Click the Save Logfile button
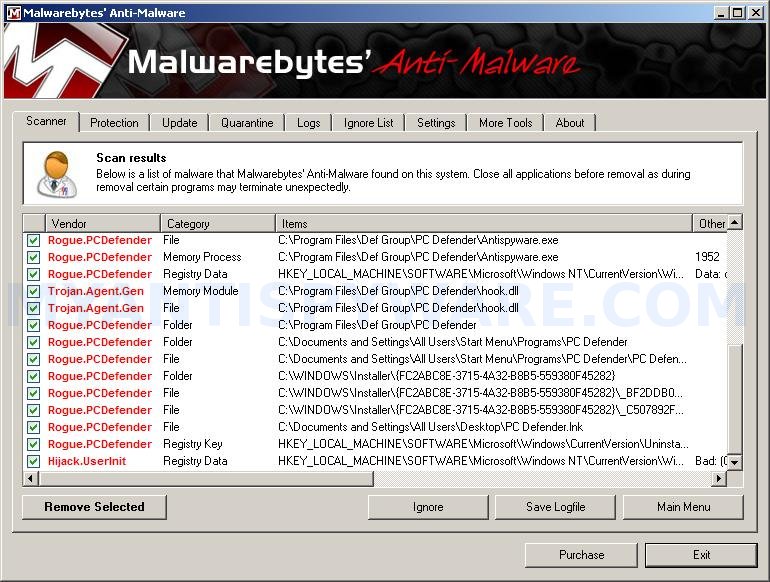Image resolution: width=770 pixels, height=582 pixels. [x=555, y=507]
